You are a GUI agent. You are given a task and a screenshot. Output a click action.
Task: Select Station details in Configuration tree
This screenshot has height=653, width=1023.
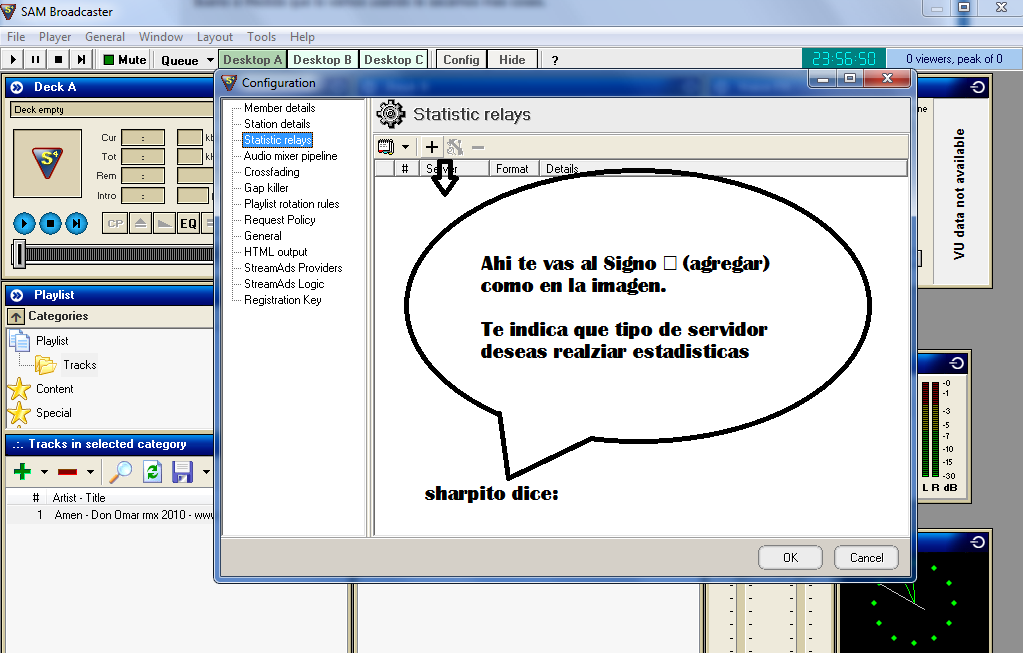click(x=277, y=124)
